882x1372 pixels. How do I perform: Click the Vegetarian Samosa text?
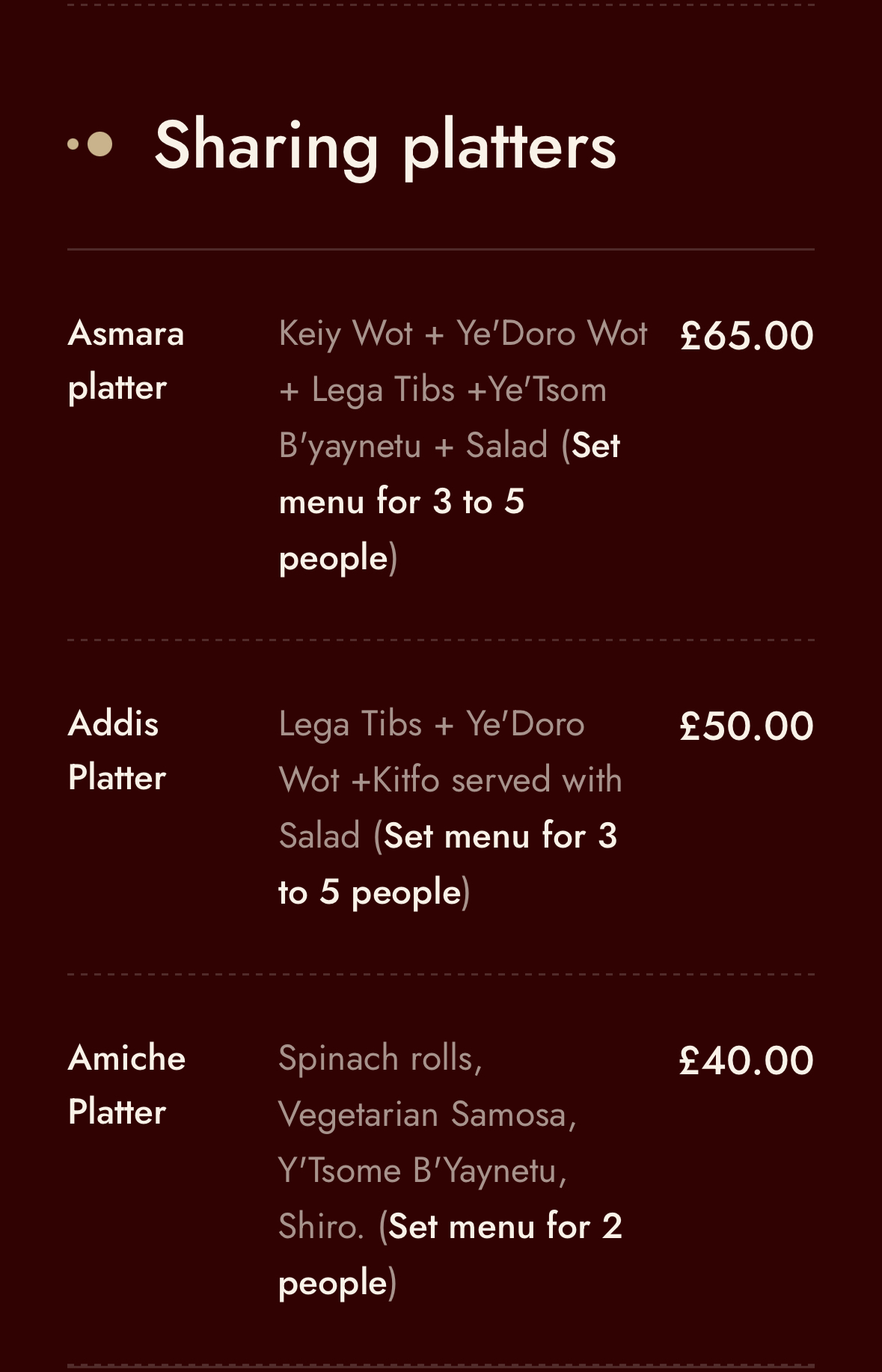(x=426, y=1115)
